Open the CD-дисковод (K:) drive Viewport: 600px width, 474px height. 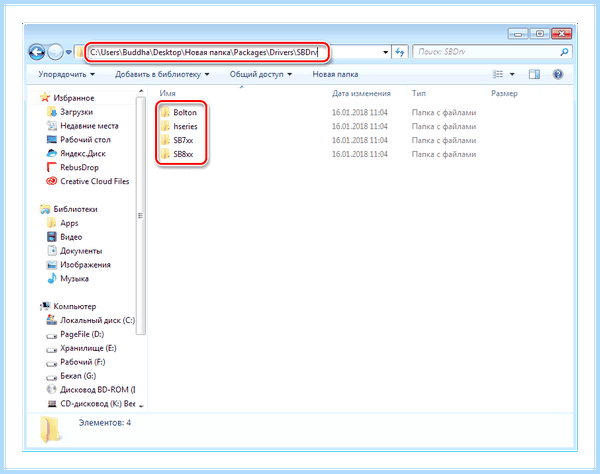[97, 404]
